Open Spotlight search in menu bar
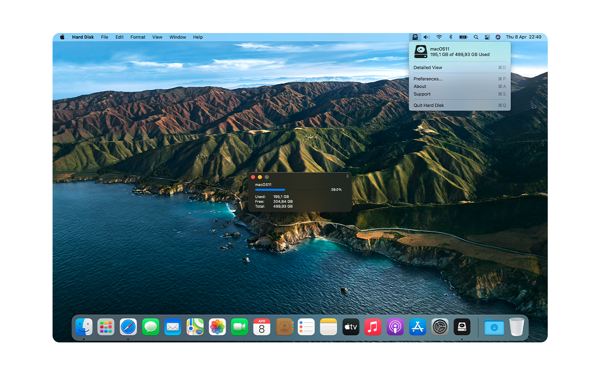600x375 pixels. 476,37
